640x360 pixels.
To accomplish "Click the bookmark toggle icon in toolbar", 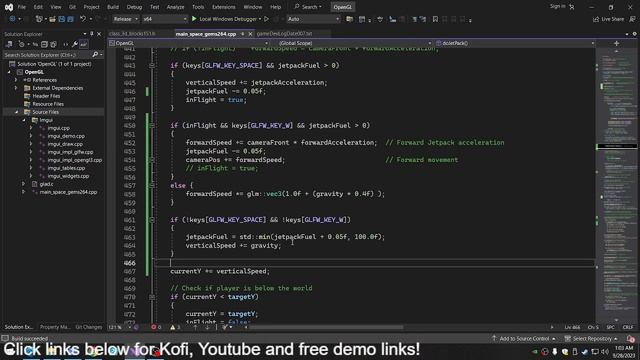I will click(x=435, y=19).
